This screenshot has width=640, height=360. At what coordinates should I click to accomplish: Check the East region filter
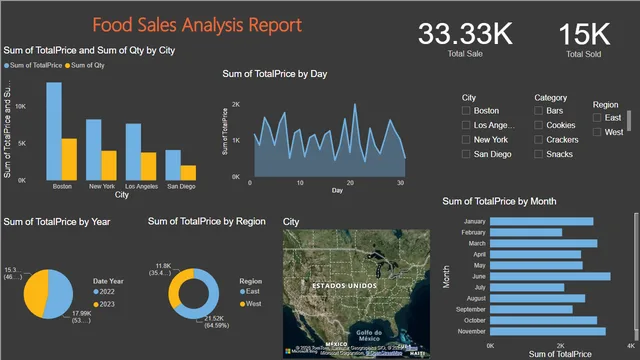[597, 118]
